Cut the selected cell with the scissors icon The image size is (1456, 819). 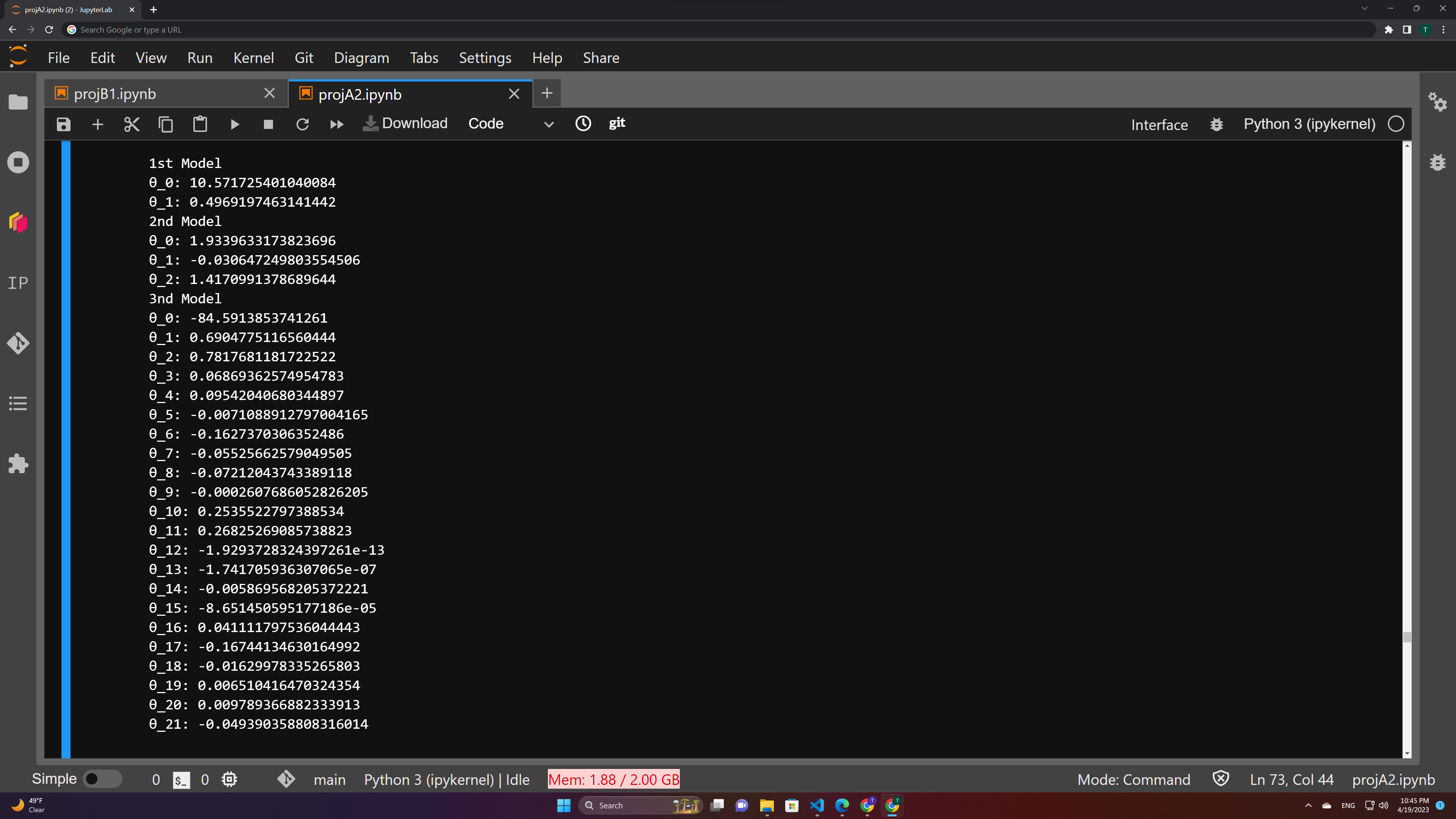[x=132, y=124]
